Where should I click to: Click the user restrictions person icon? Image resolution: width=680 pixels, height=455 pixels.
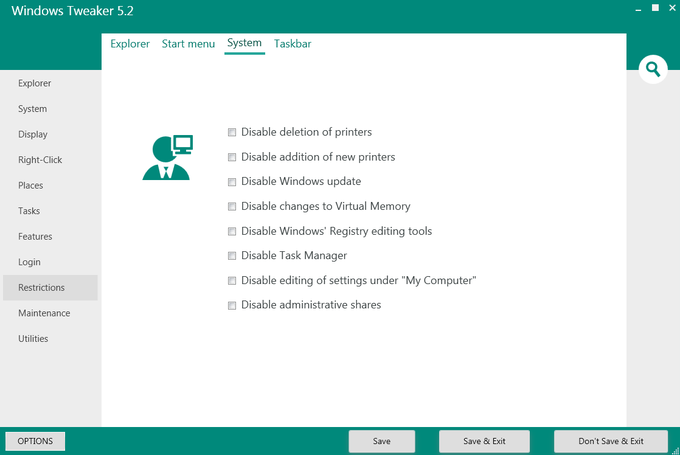pyautogui.click(x=167, y=157)
